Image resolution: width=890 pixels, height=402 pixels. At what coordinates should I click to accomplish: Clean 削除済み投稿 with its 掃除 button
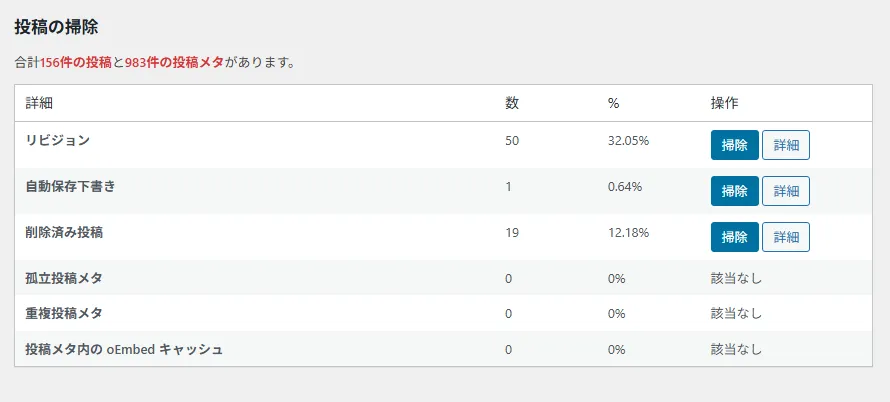(735, 237)
